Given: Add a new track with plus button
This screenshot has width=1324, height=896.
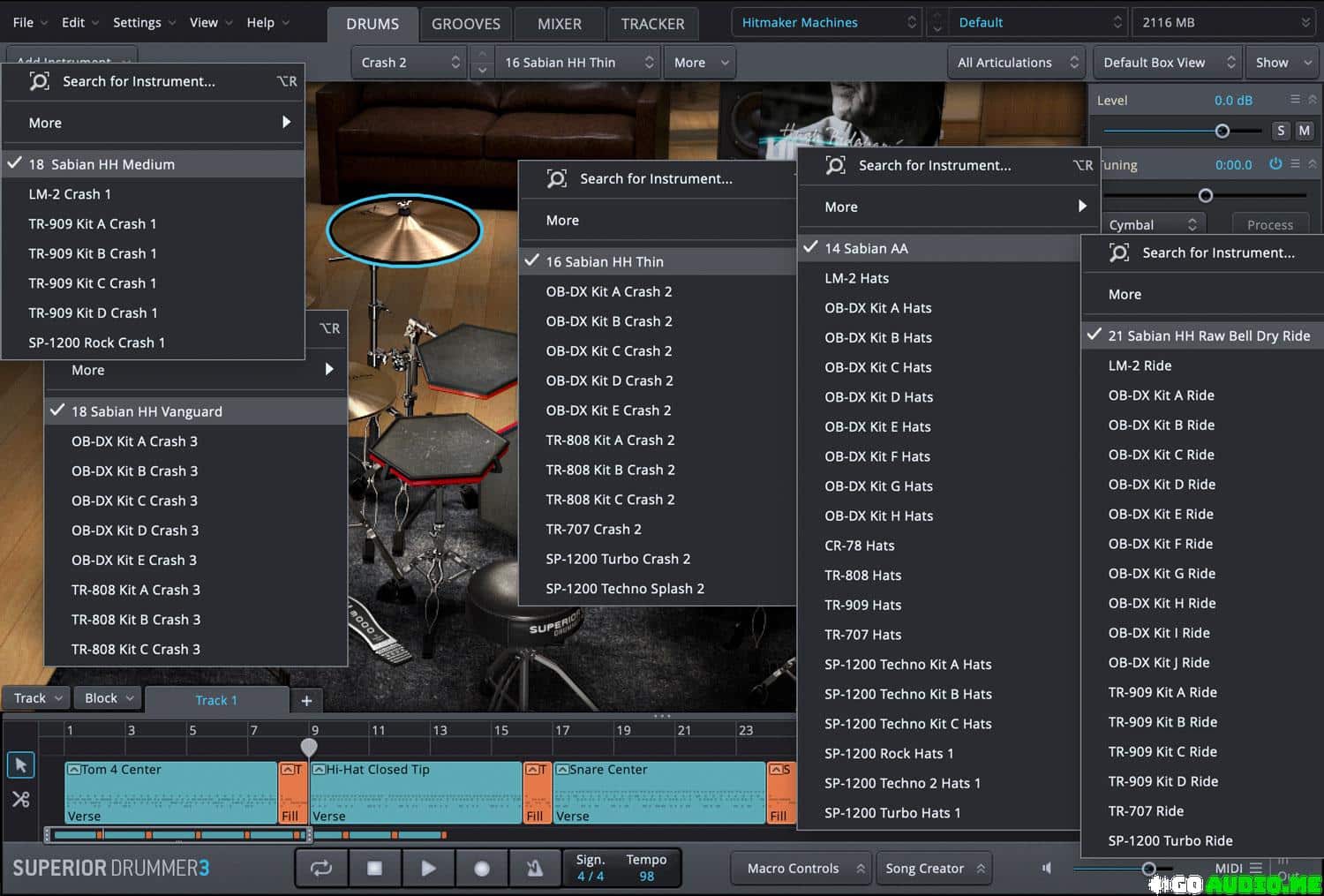Looking at the screenshot, I should tap(306, 701).
